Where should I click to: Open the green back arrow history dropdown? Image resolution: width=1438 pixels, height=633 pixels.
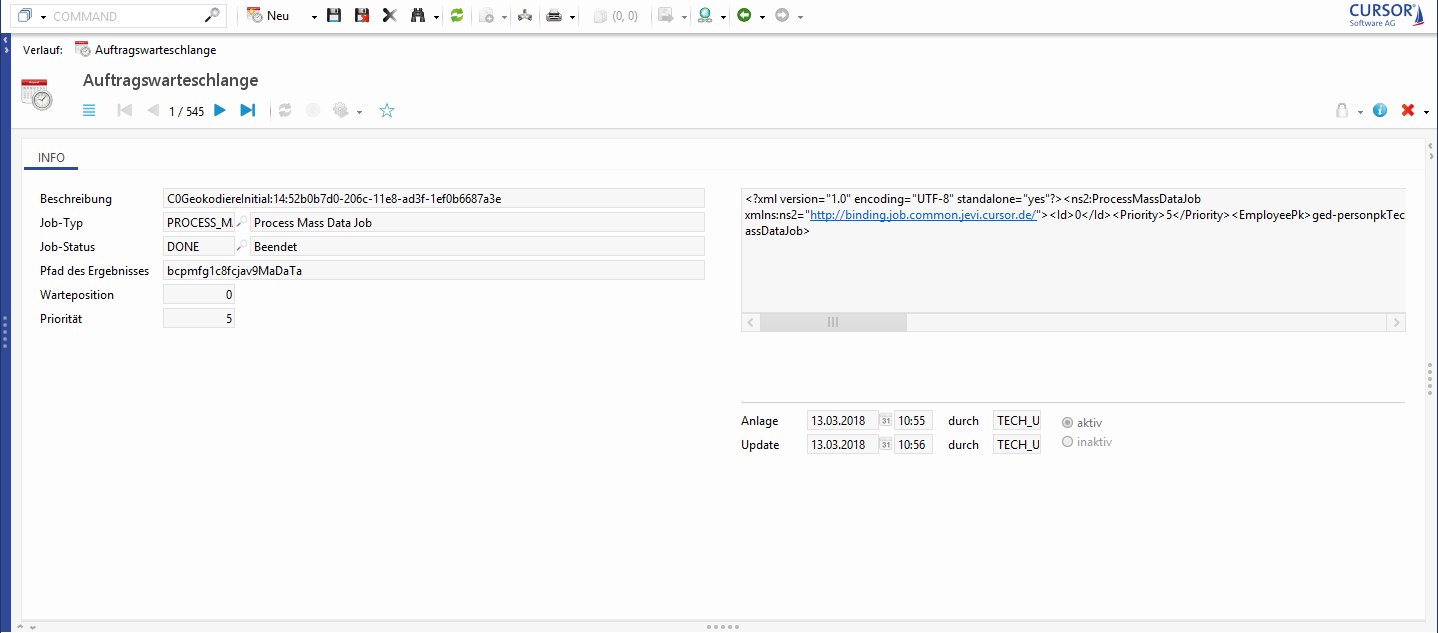click(762, 17)
